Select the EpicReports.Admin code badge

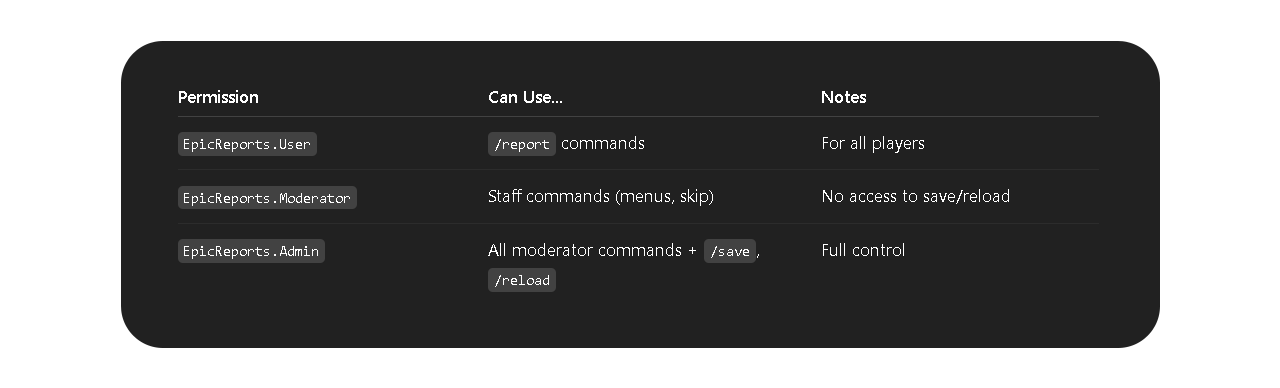pos(251,251)
